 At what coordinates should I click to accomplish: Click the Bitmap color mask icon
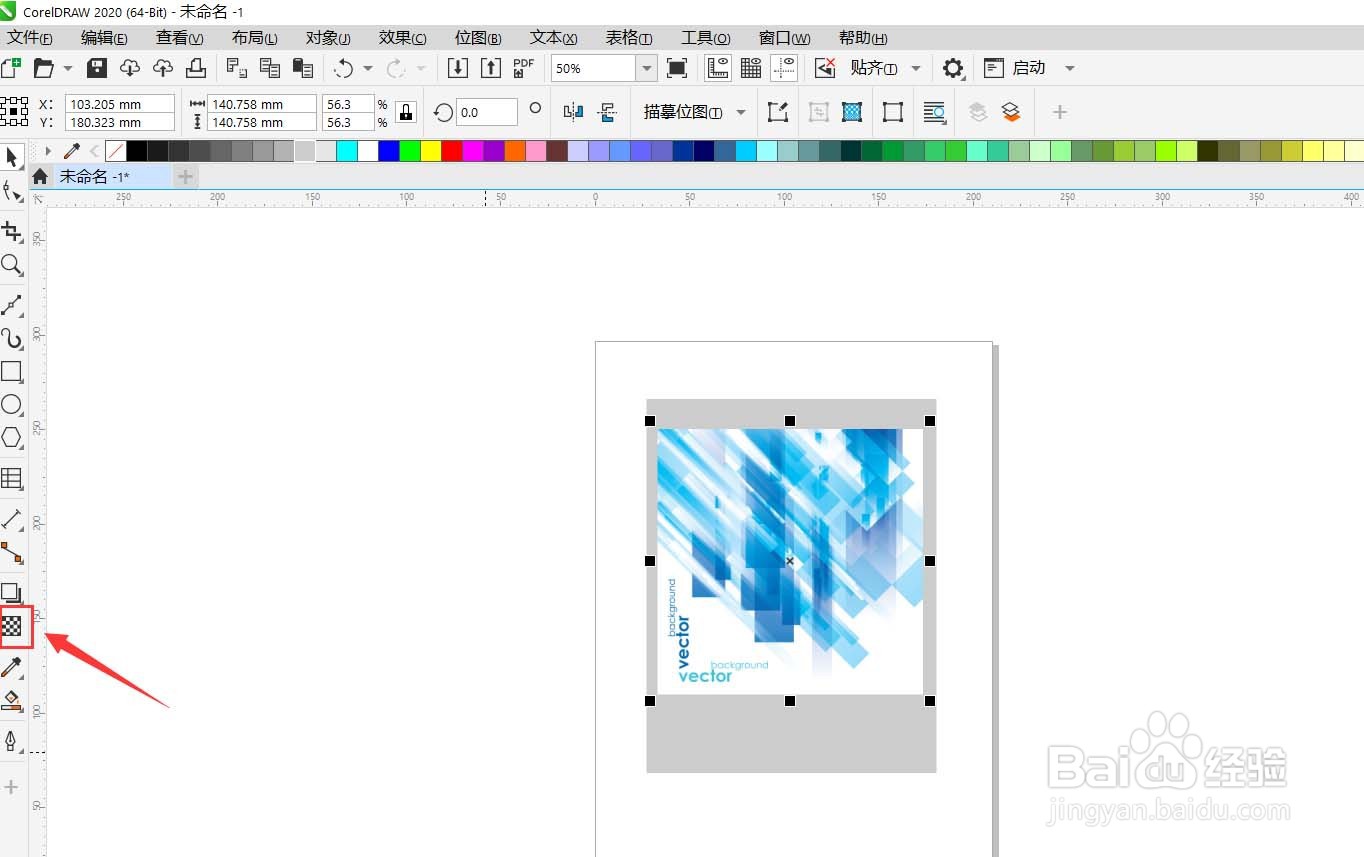(852, 112)
